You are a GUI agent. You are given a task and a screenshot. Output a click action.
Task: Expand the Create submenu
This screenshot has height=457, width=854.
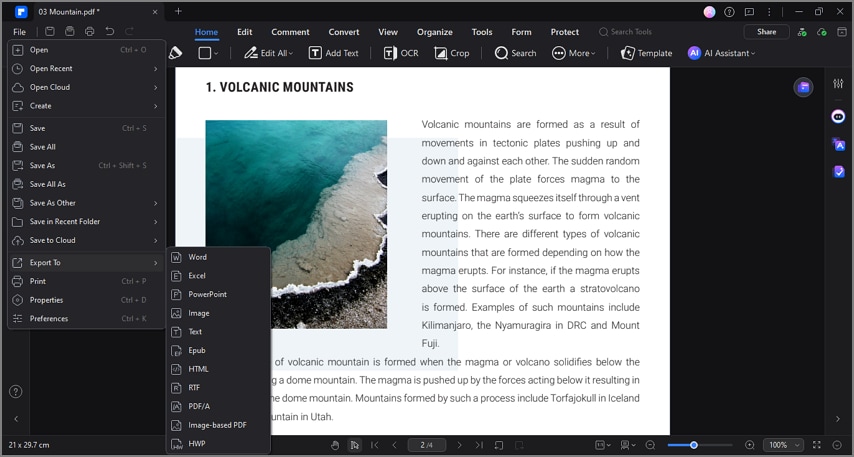pos(86,106)
